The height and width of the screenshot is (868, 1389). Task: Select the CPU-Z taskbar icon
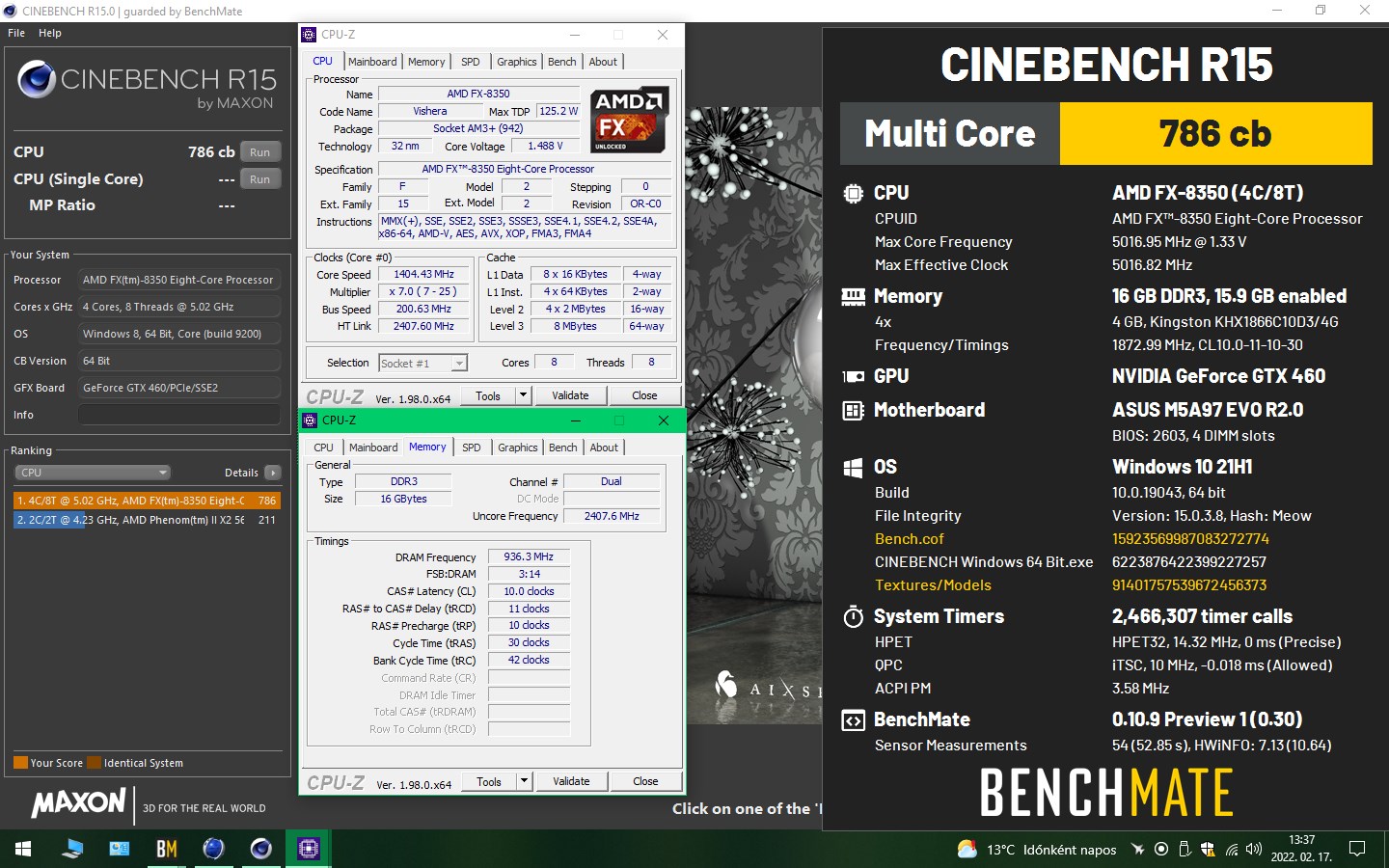point(309,849)
